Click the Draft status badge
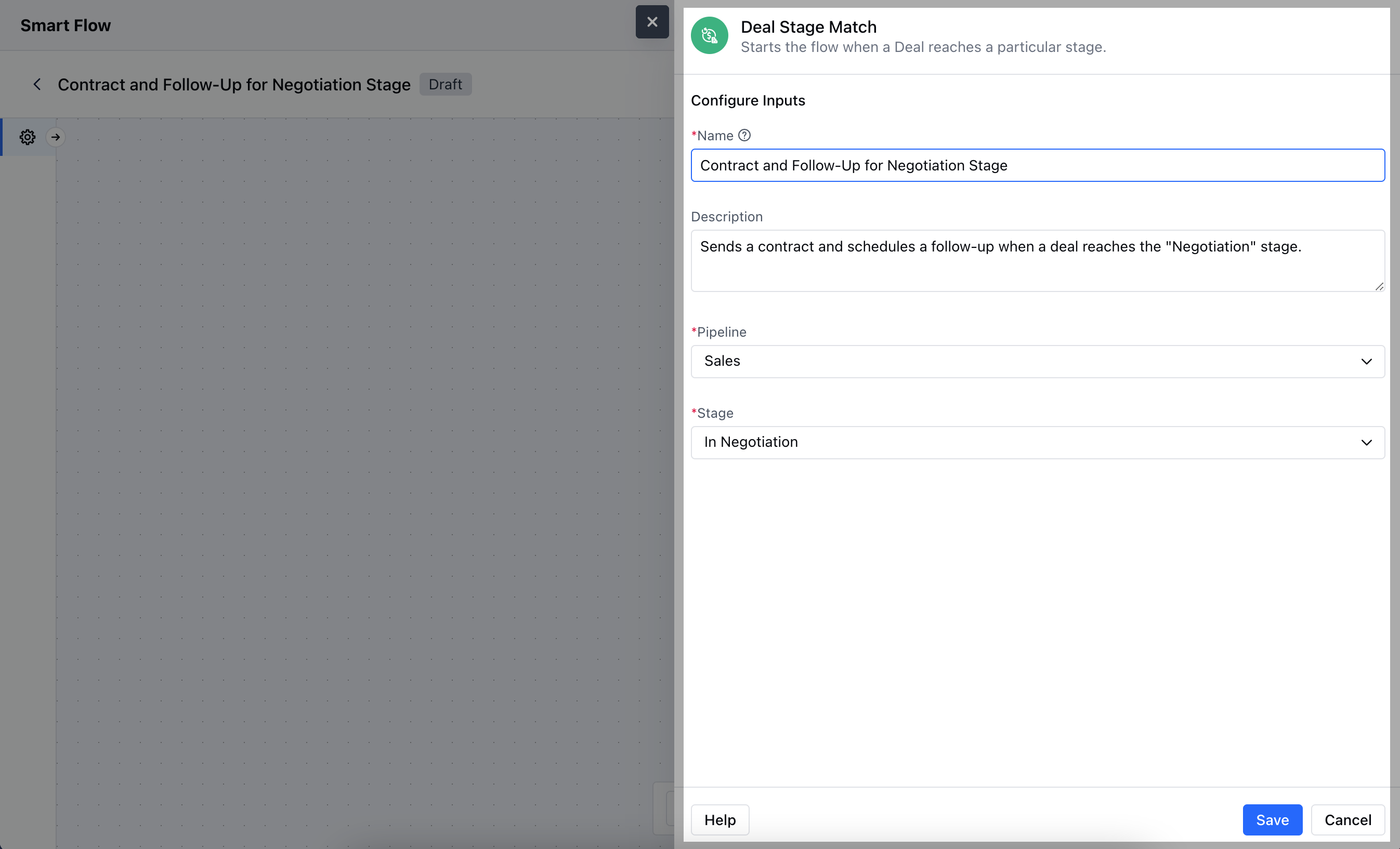Viewport: 1400px width, 849px height. tap(445, 85)
